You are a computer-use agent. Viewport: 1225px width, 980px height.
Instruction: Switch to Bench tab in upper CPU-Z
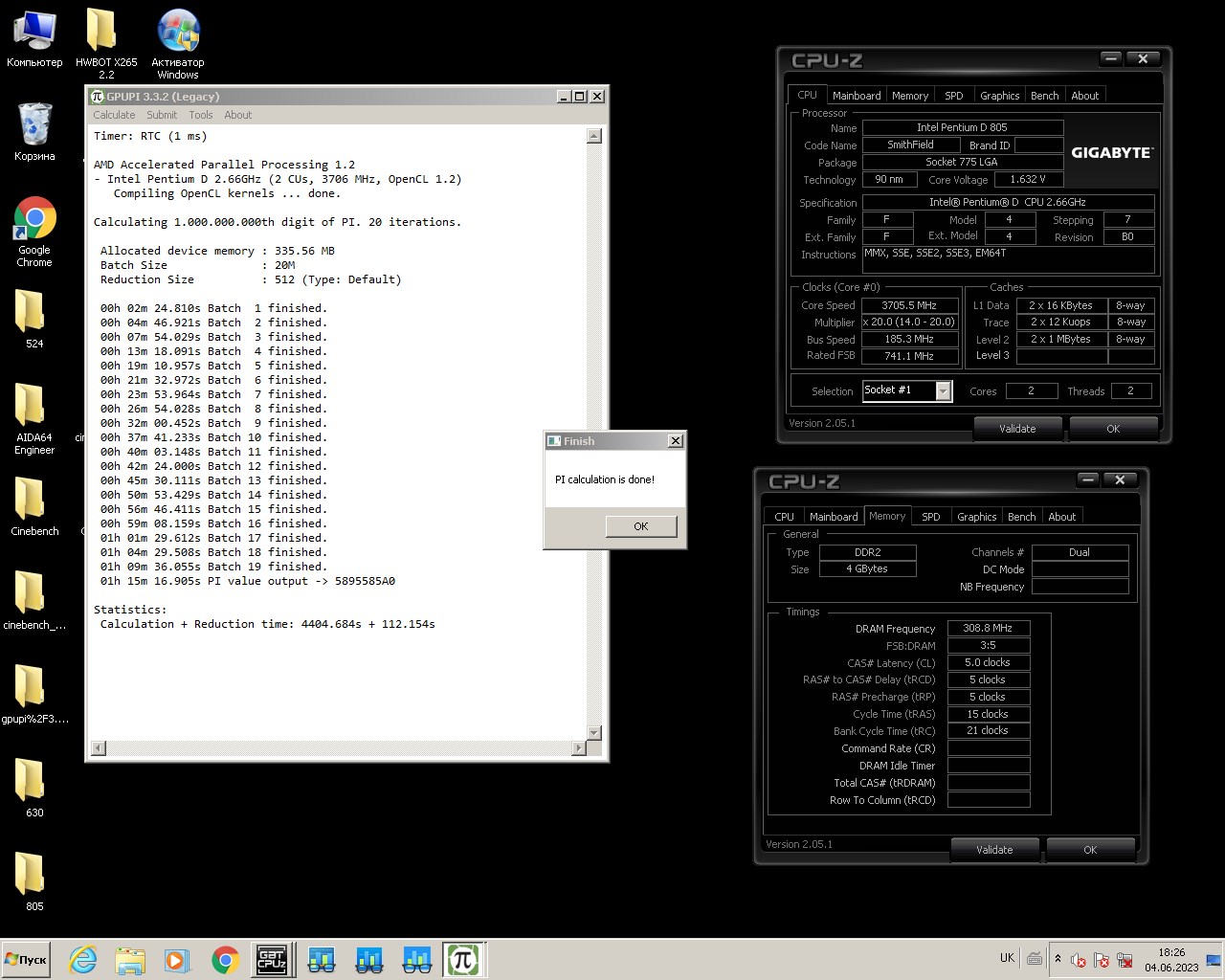coord(1045,96)
